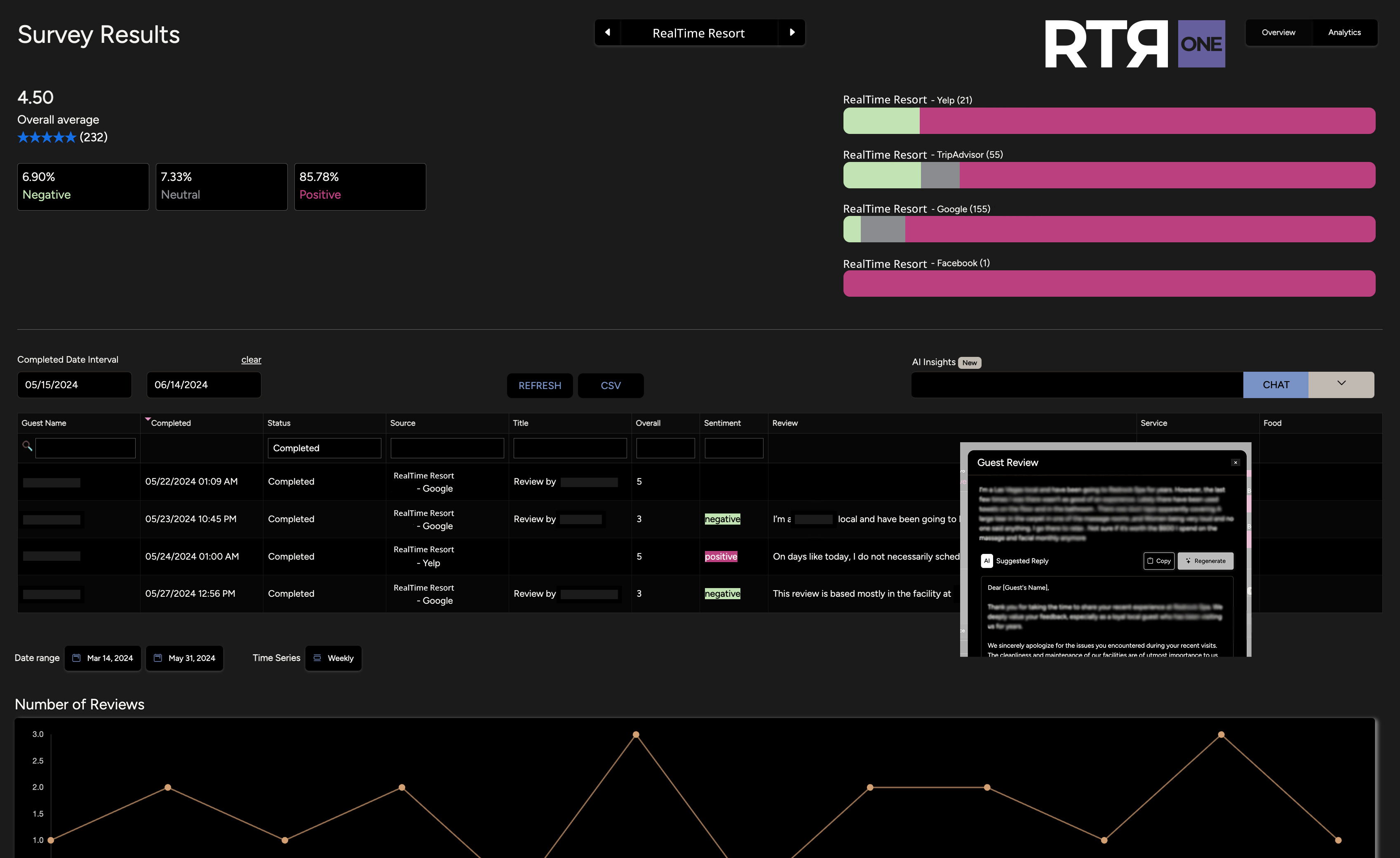
Task: Click the magnifier icon in the Guest Name filter
Action: click(x=27, y=446)
